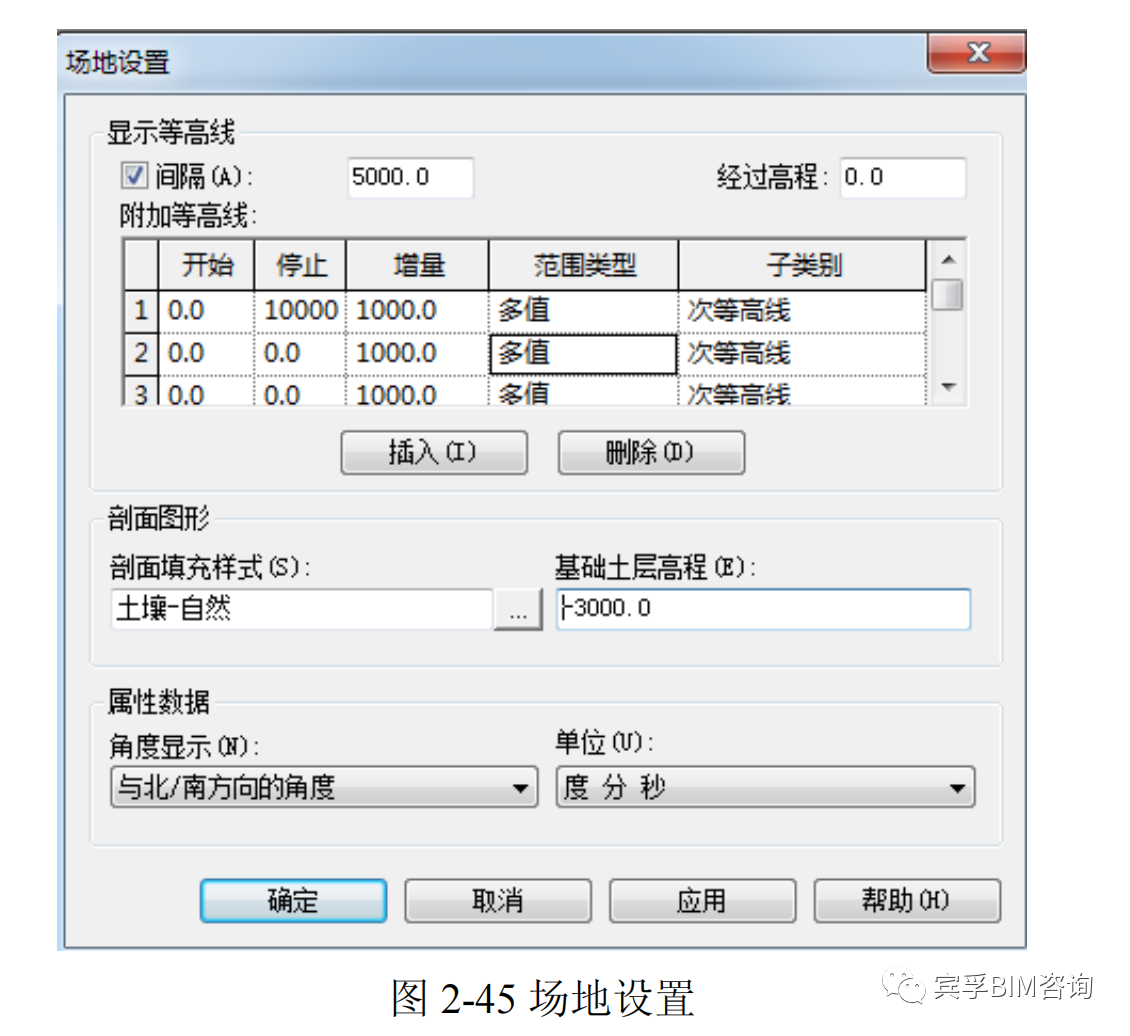This screenshot has height=1036, width=1130.
Task: Click the 基础土层高程 field showing -3000.0
Action: point(763,609)
